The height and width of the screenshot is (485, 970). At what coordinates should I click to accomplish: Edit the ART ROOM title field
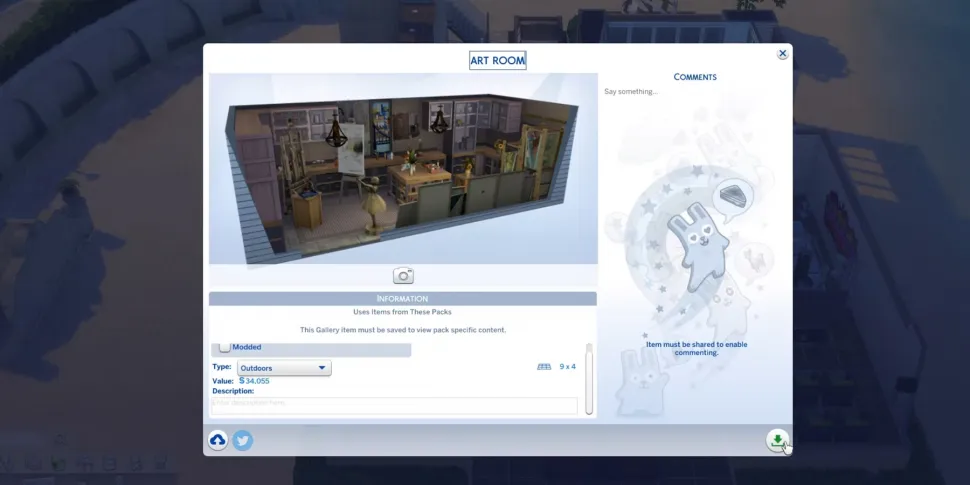(498, 60)
